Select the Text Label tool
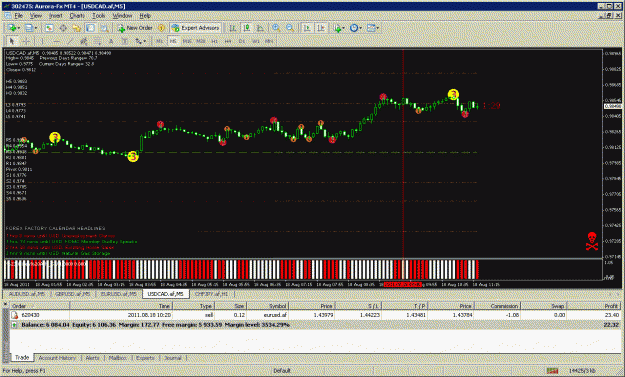625x377 pixels. [x=125, y=41]
